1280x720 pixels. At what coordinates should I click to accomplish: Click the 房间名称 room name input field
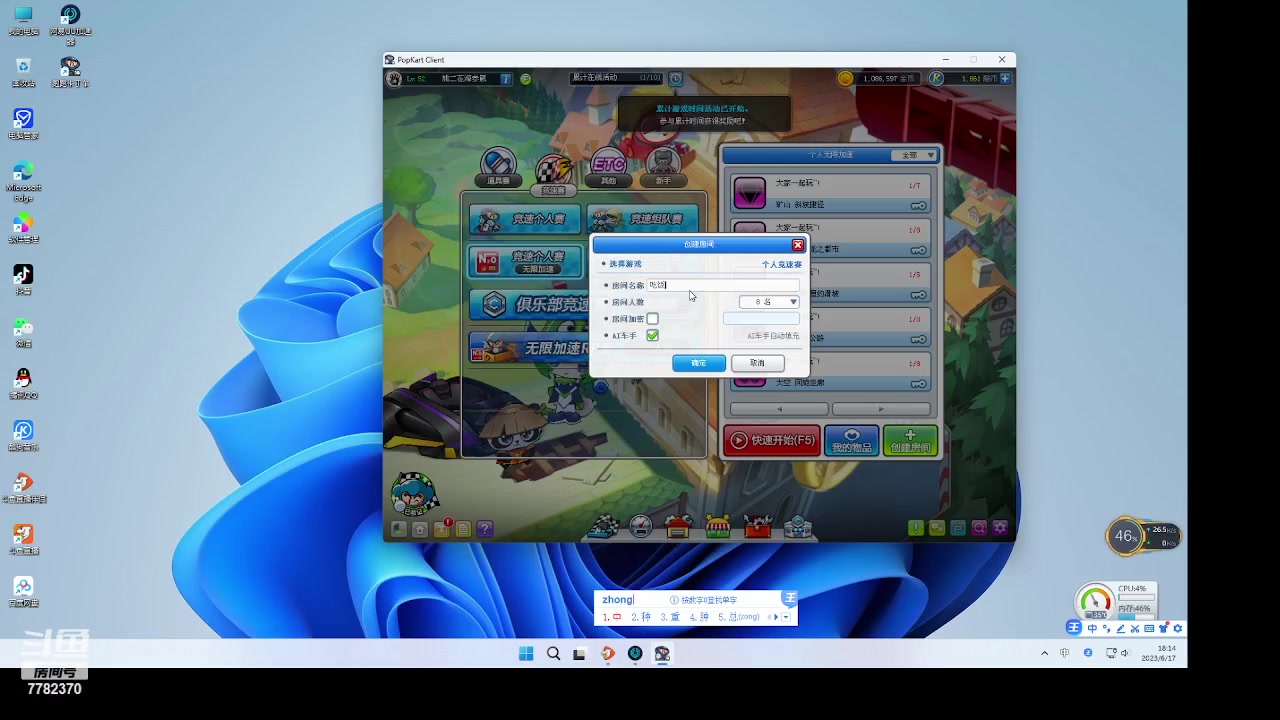[723, 285]
